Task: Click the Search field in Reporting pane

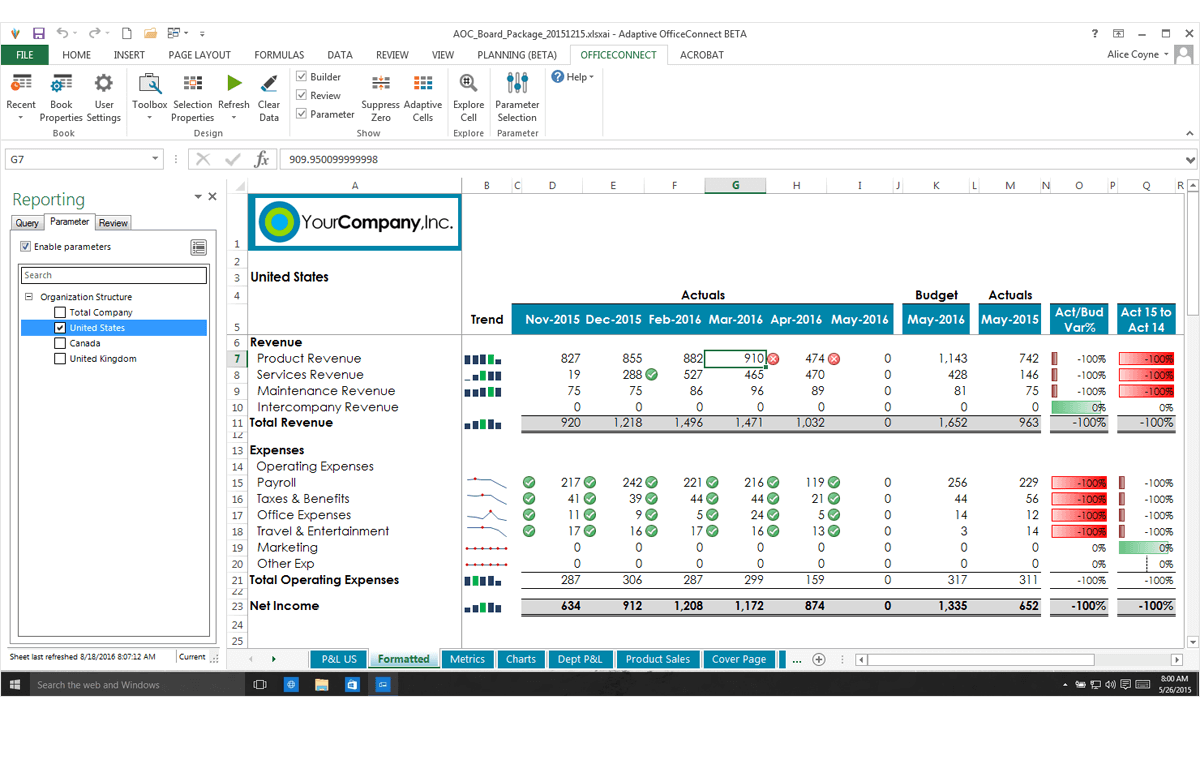Action: [x=114, y=275]
